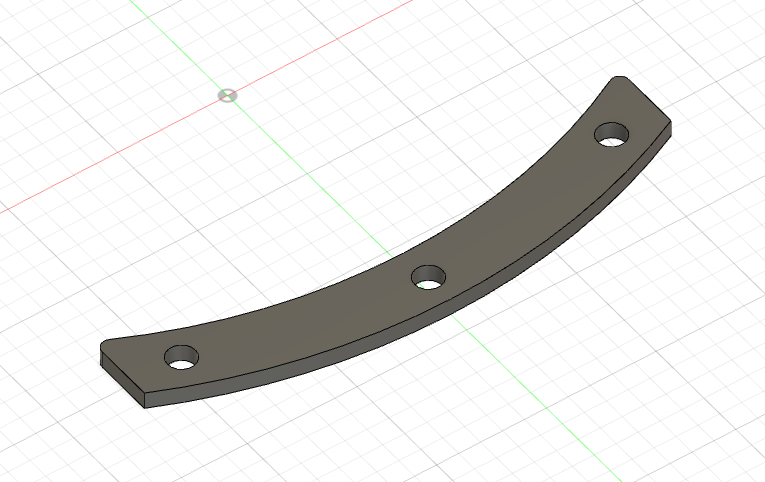Screen dimensions: 765x482
Task: Select the flat end face at bracket's lower-left
Action: click(123, 379)
